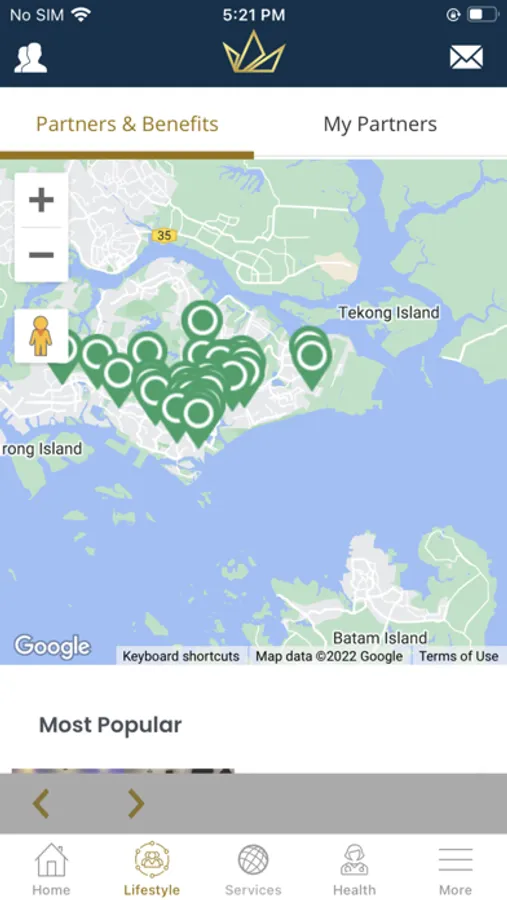Open the contacts people icon

click(x=31, y=58)
